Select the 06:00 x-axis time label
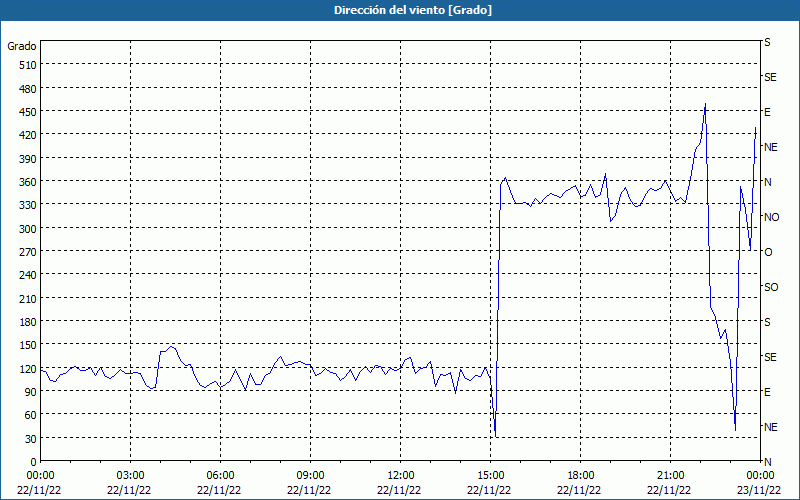Viewport: 800px width, 500px height. [x=220, y=476]
